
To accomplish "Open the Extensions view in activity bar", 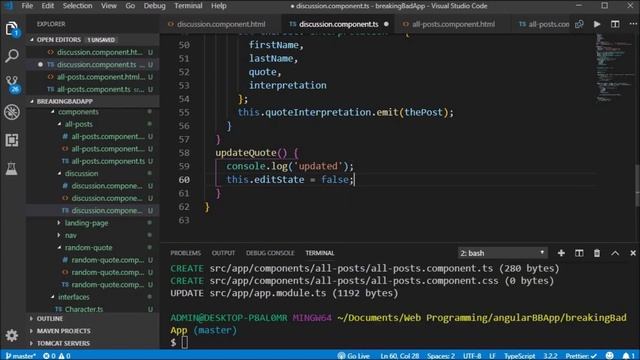I will point(12,140).
